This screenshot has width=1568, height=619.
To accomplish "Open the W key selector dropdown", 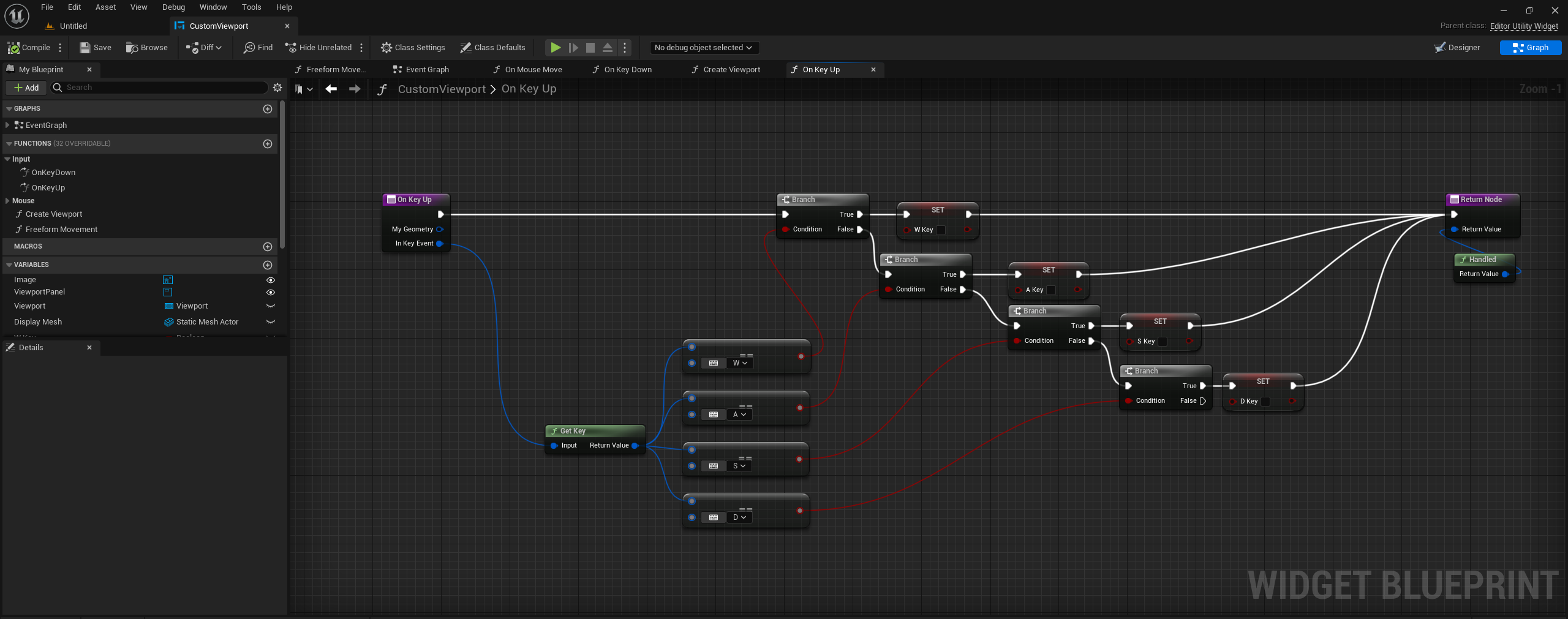I will tap(740, 363).
